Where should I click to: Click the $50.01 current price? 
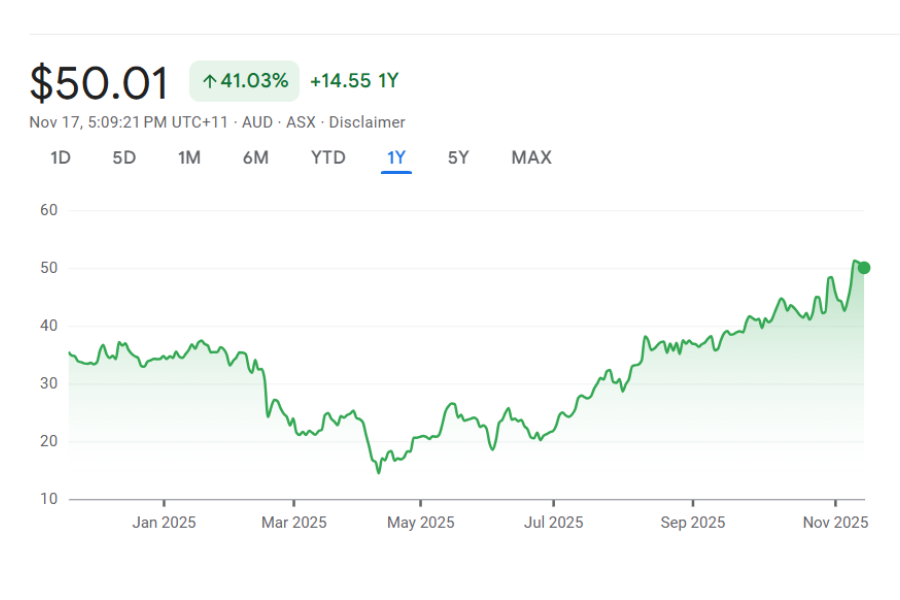[x=100, y=82]
